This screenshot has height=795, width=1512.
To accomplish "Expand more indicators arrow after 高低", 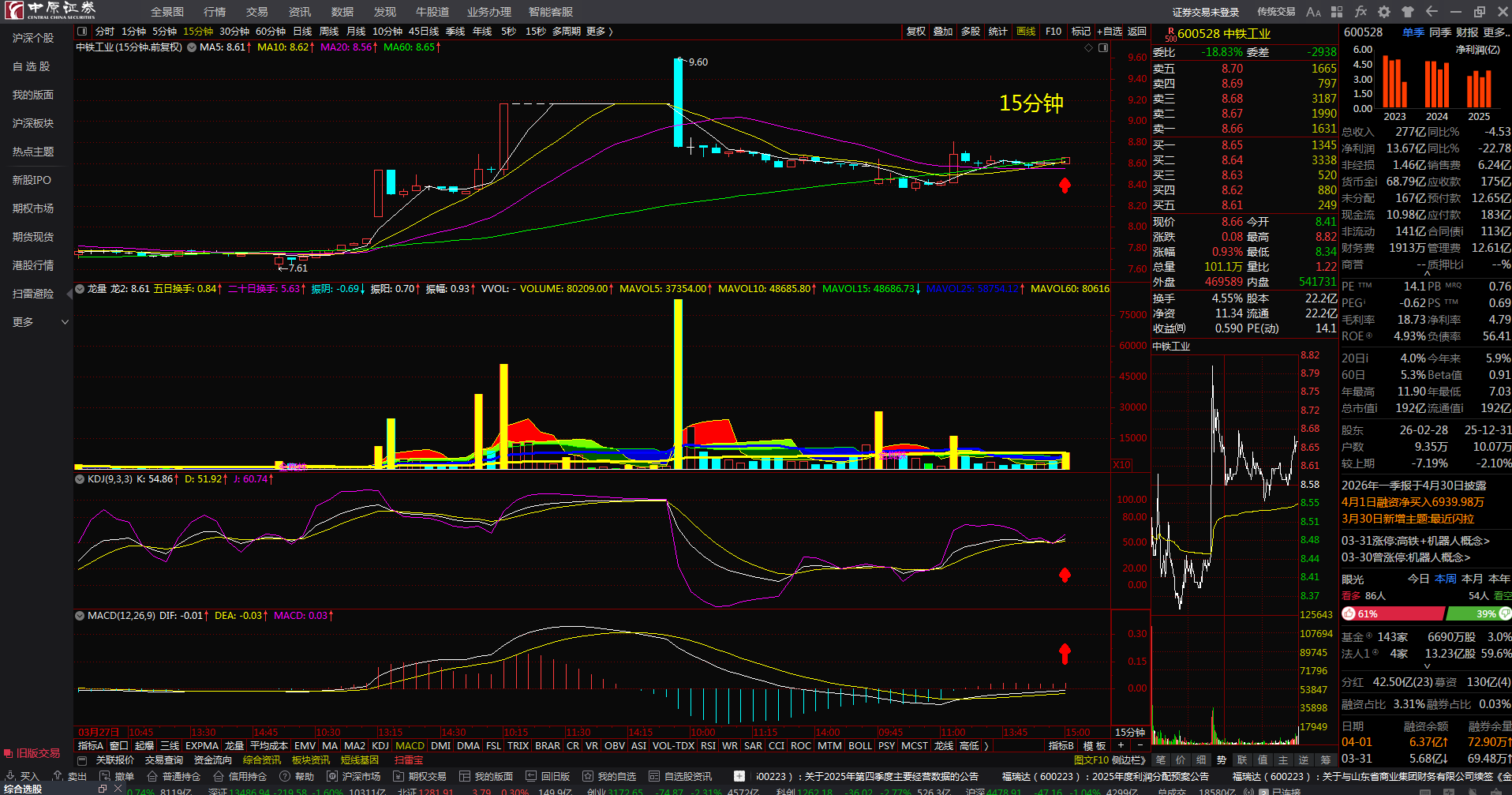I will point(986,746).
